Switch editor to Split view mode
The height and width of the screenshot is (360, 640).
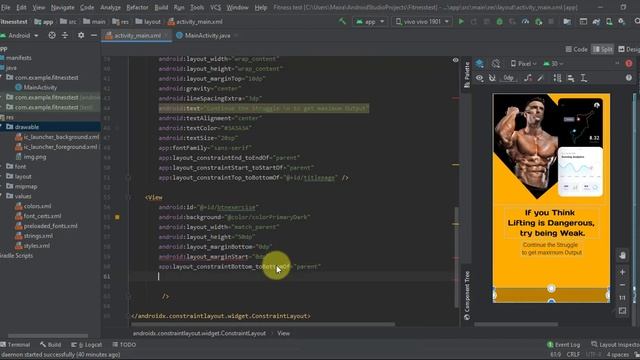603,49
